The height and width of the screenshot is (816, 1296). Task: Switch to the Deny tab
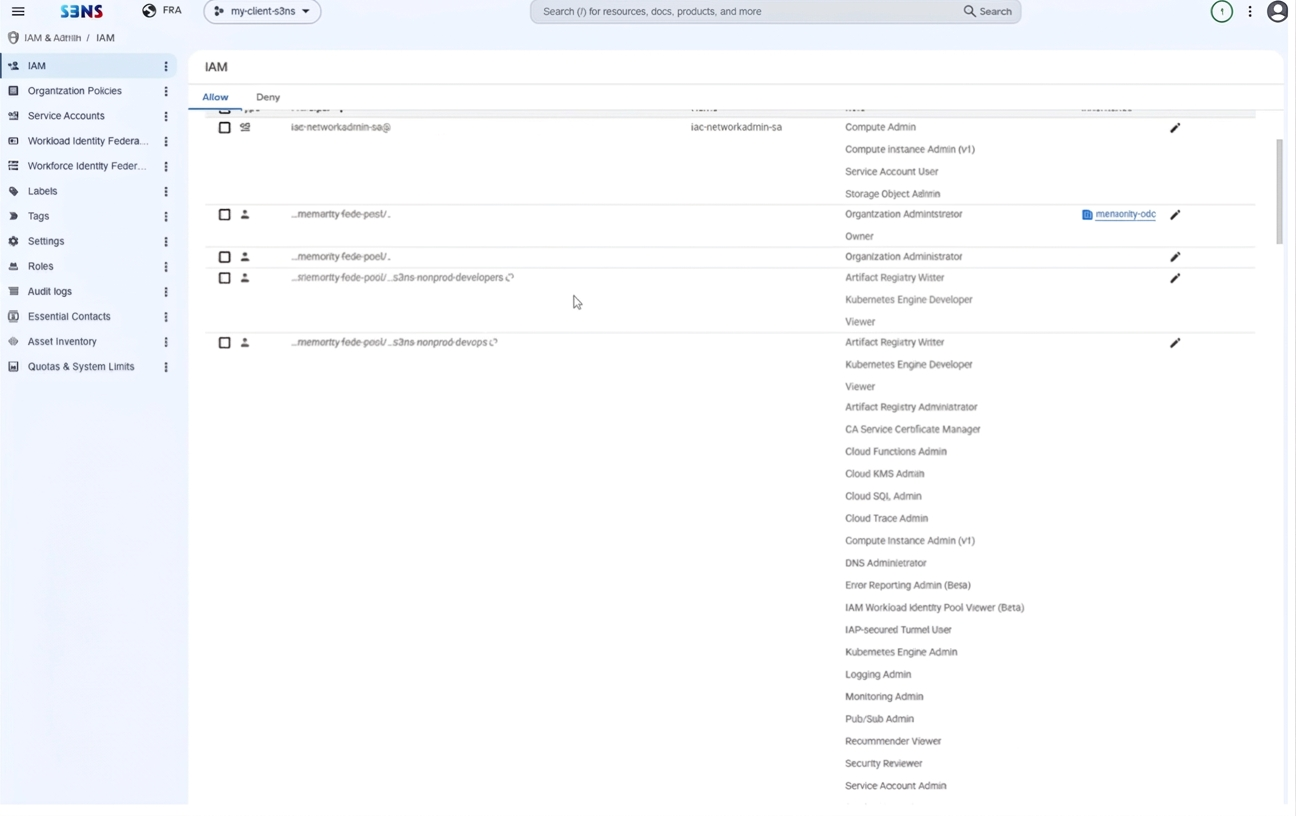(268, 97)
